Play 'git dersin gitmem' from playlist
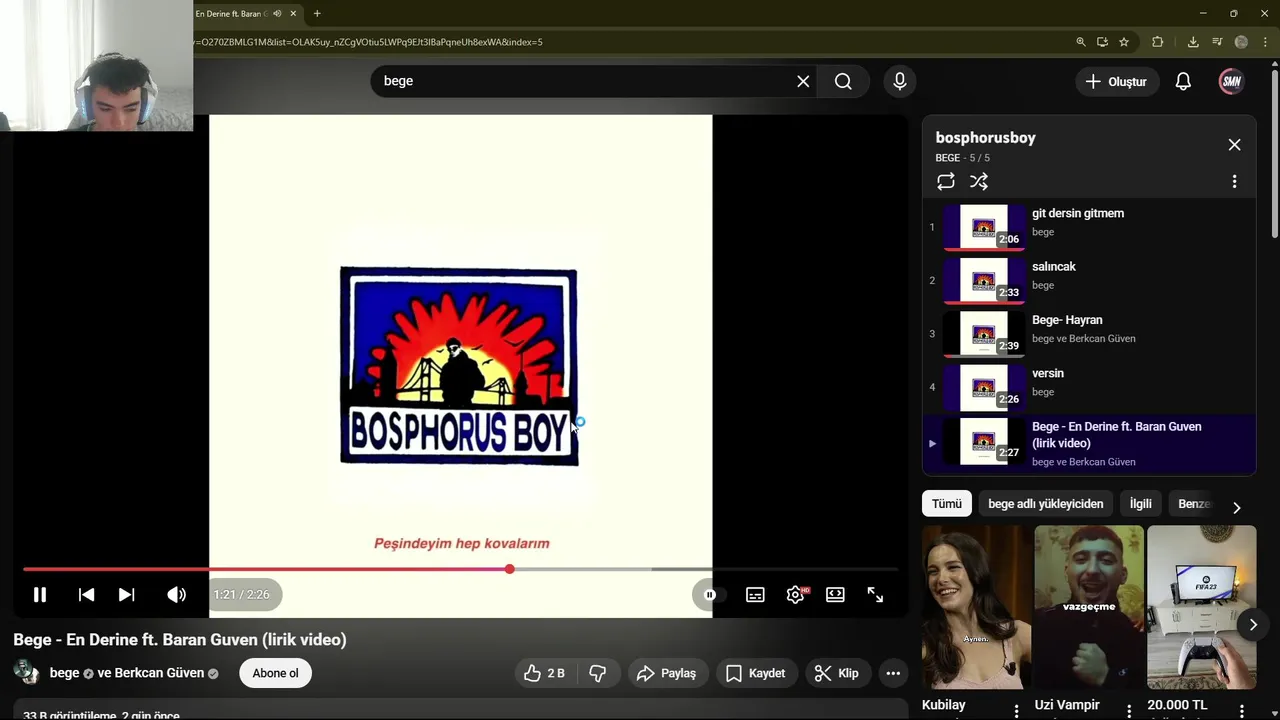The height and width of the screenshot is (720, 1280). pos(1089,227)
